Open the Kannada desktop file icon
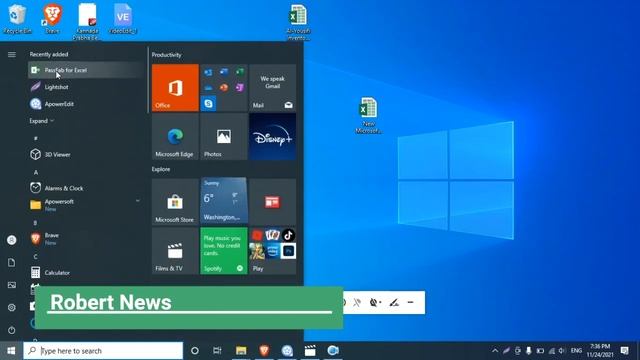The image size is (640, 360). (x=87, y=22)
